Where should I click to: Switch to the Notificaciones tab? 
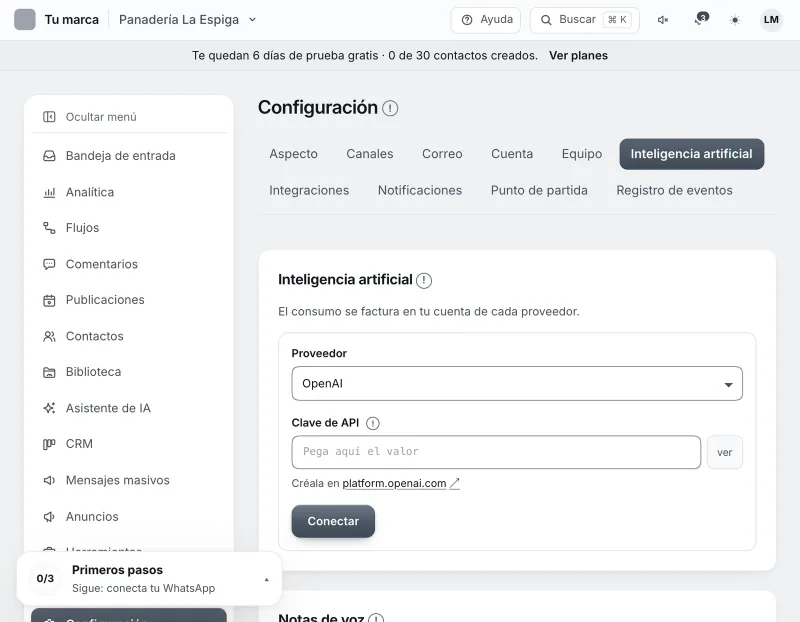[420, 190]
